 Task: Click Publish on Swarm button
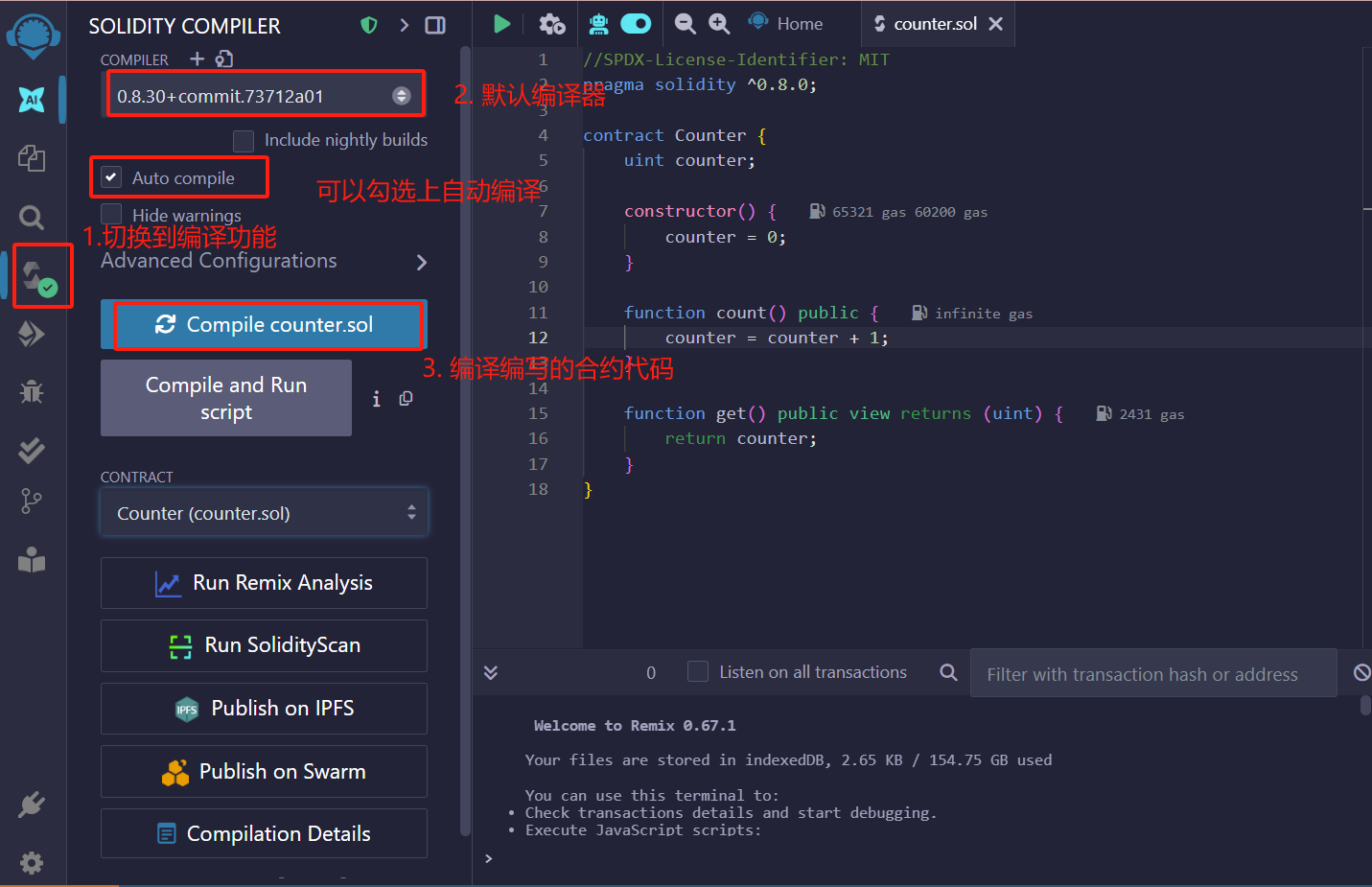[264, 771]
